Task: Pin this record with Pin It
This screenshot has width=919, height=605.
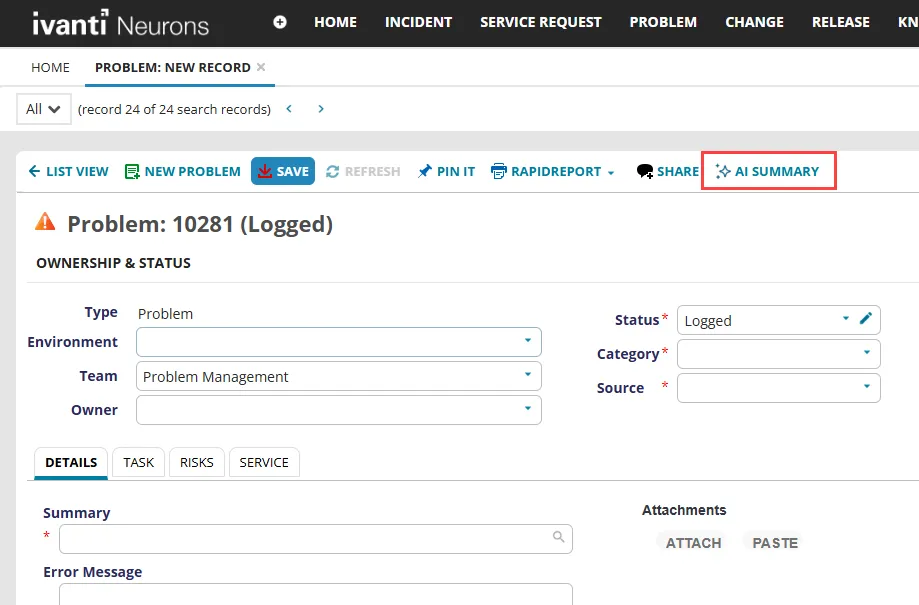Action: pyautogui.click(x=446, y=171)
